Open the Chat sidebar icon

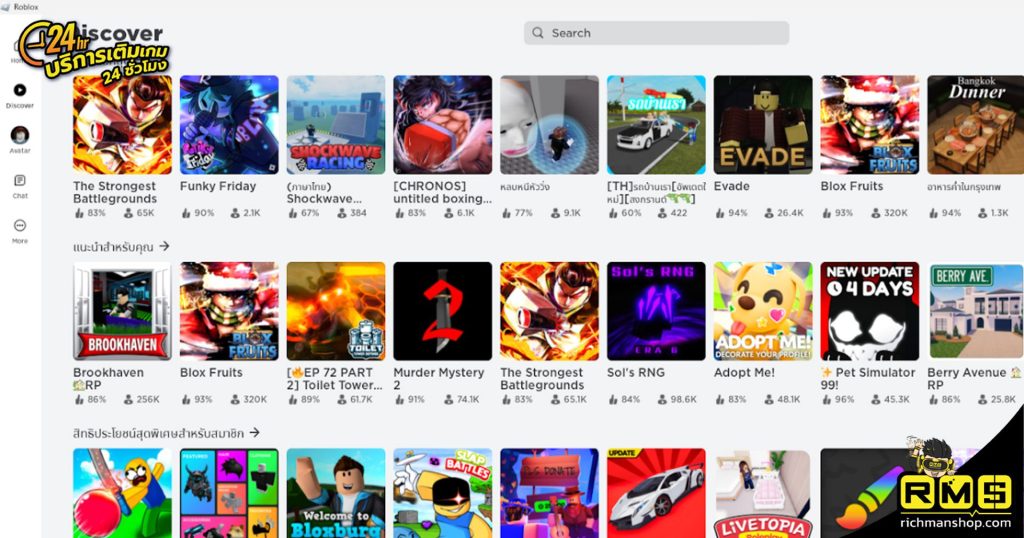pyautogui.click(x=20, y=181)
